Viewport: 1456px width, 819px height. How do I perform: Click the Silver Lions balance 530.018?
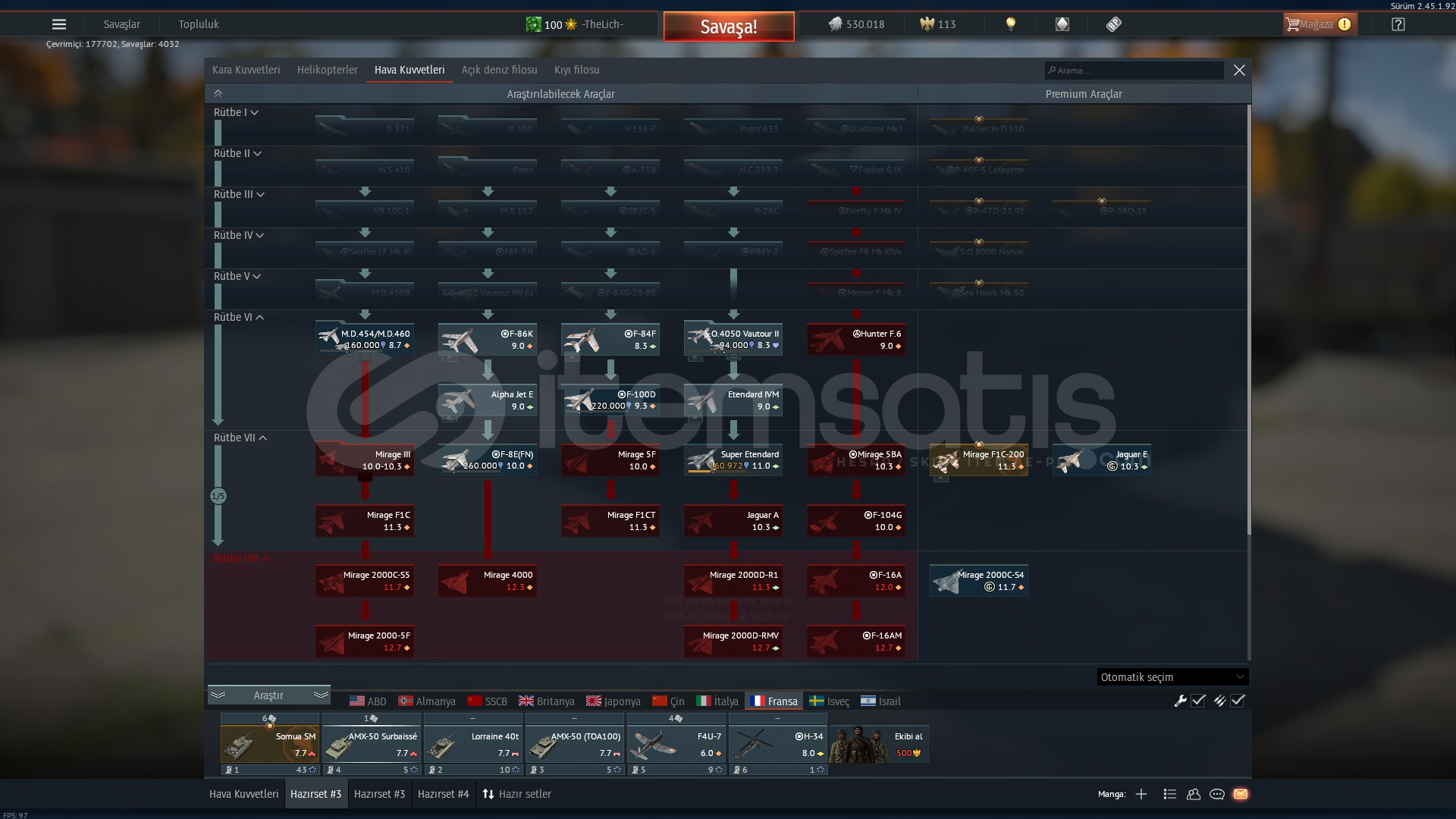[x=856, y=24]
